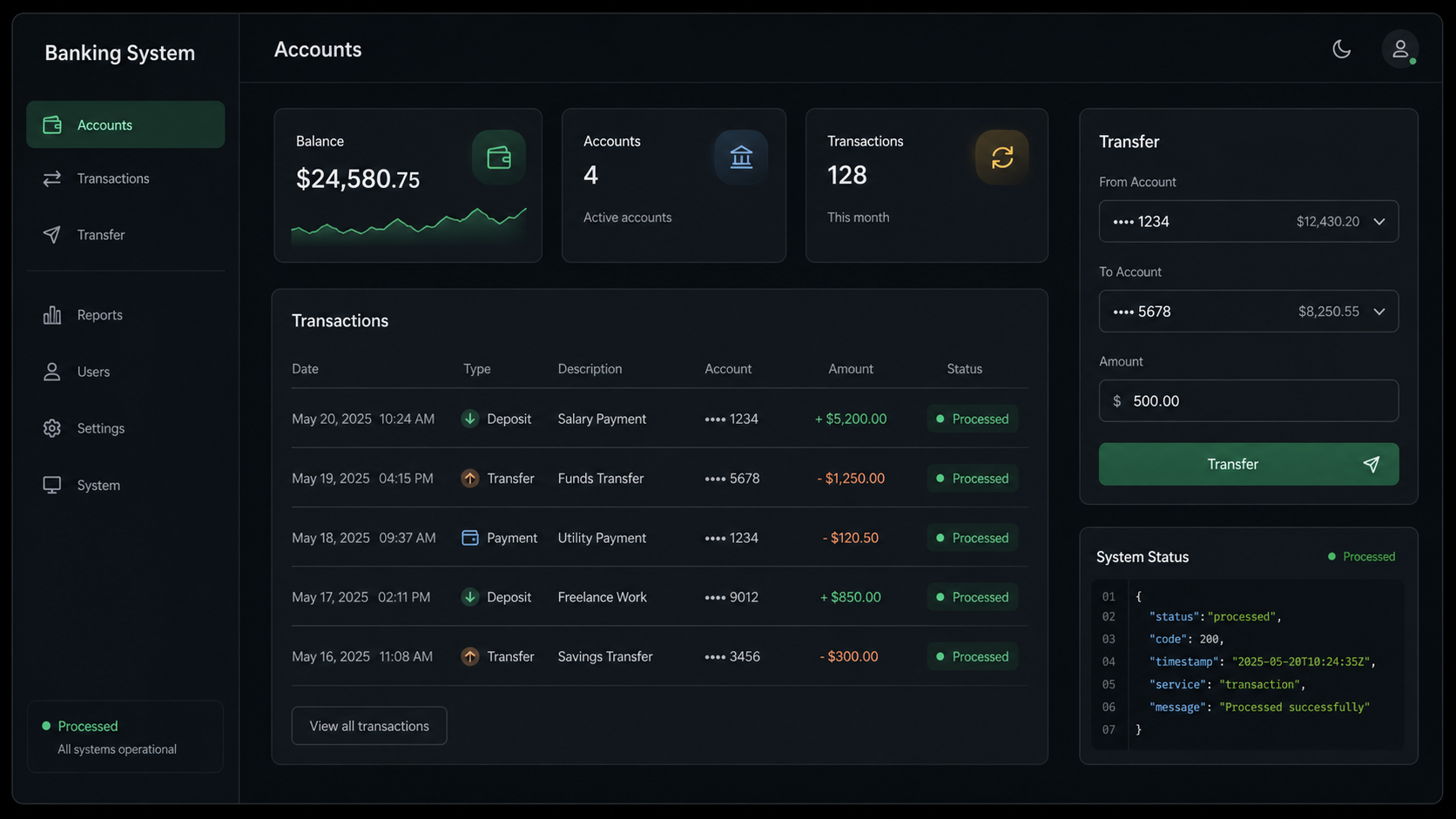Image resolution: width=1456 pixels, height=819 pixels.
Task: Click the Transactions card refresh icon
Action: tap(1002, 158)
